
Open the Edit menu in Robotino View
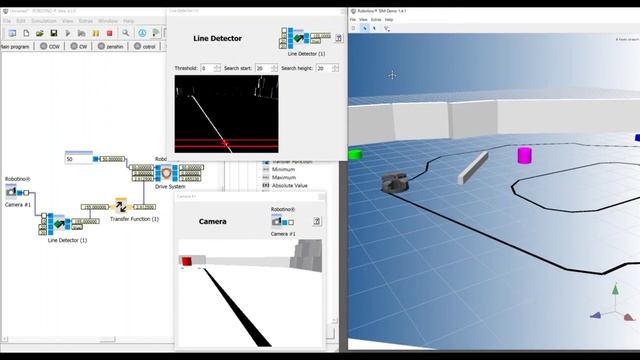coord(21,21)
